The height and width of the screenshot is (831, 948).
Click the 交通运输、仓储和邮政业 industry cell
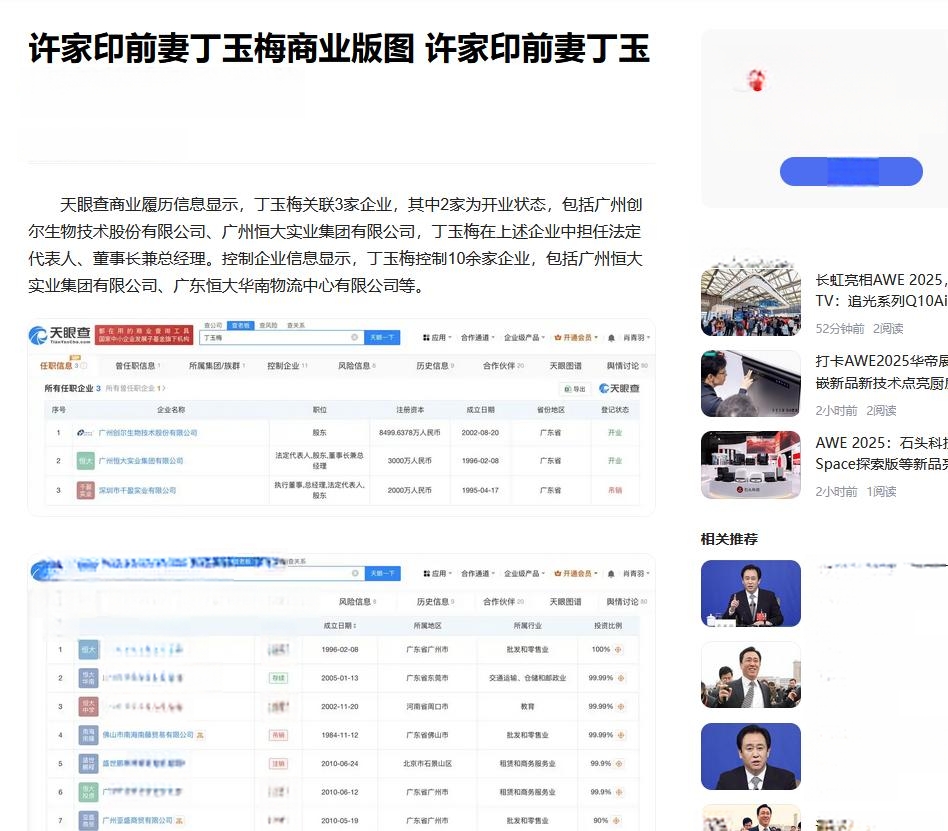click(x=527, y=678)
